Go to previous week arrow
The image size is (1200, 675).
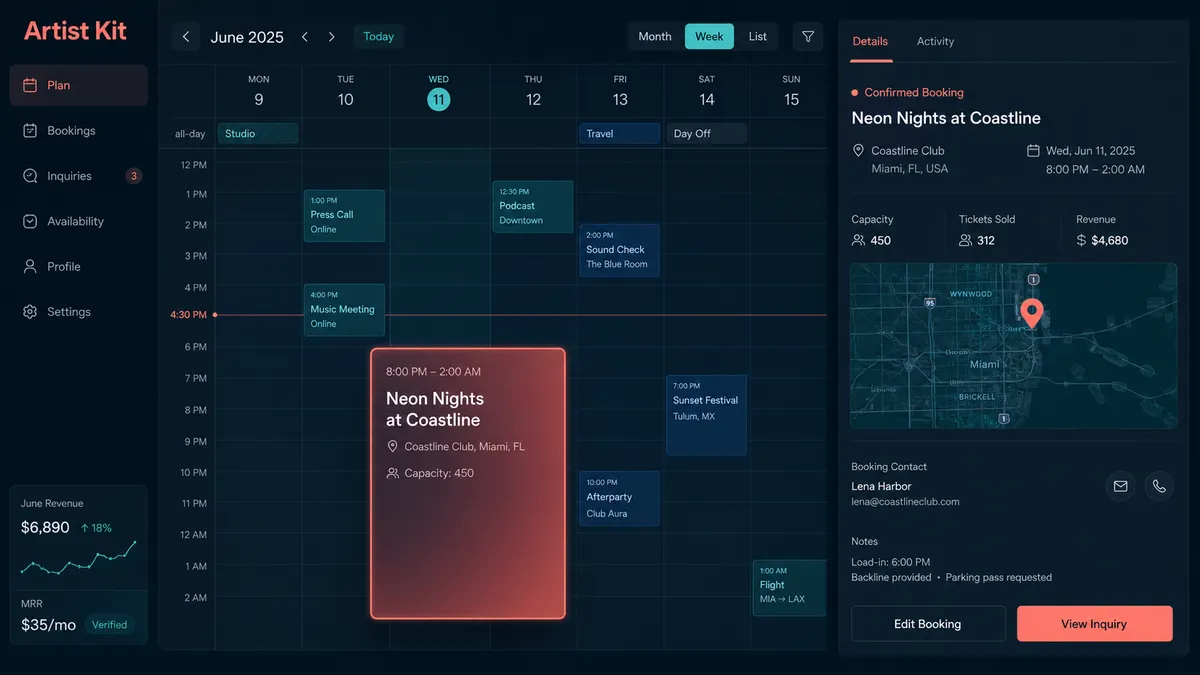[x=305, y=37]
